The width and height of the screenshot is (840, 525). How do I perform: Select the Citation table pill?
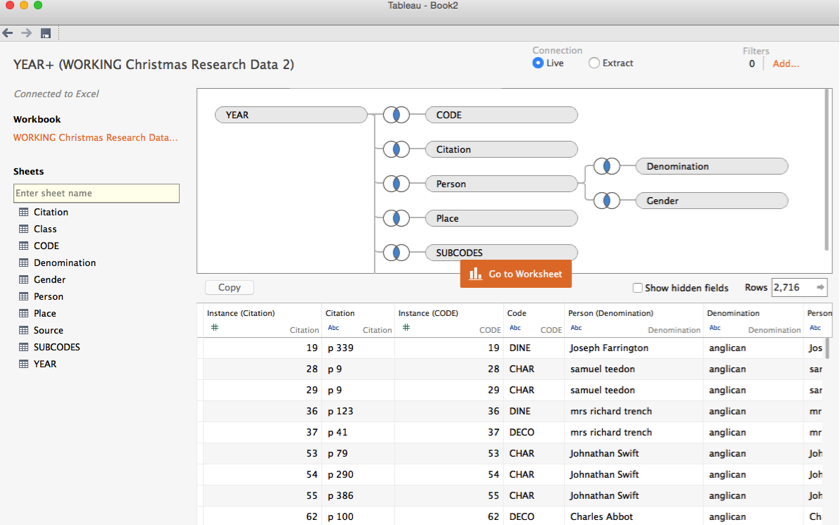(501, 149)
